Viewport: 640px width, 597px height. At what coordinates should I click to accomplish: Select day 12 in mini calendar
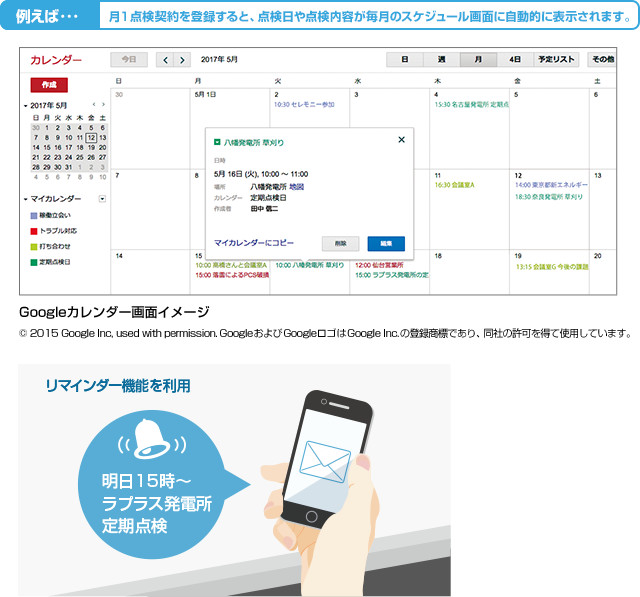tap(91, 138)
